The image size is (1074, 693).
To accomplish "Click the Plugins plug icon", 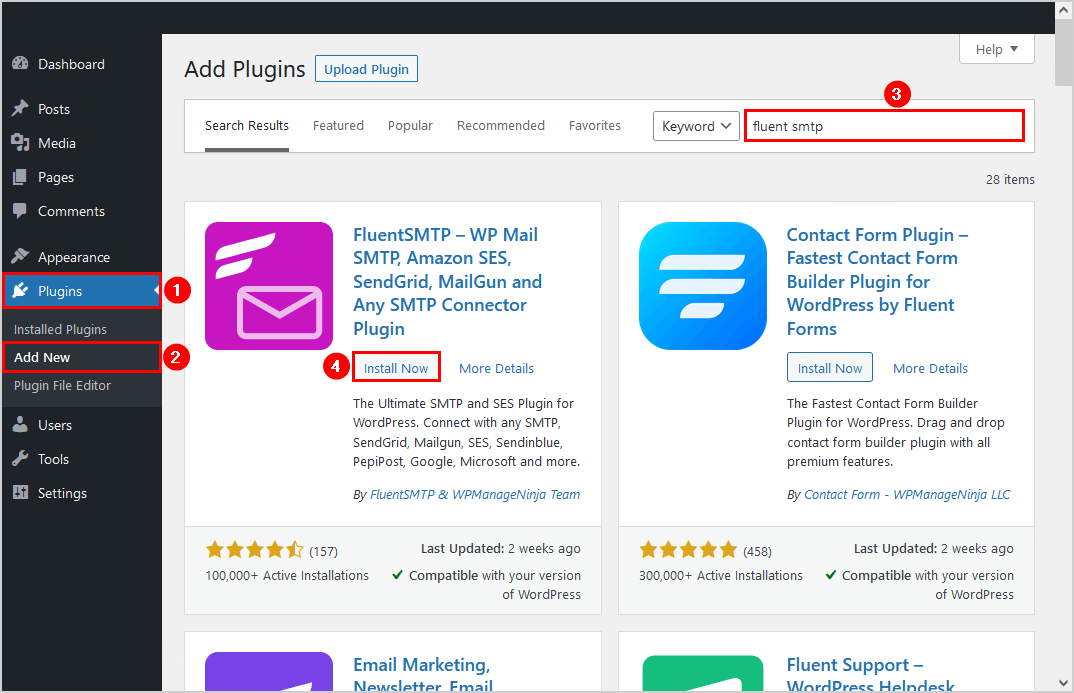I will click(x=21, y=291).
